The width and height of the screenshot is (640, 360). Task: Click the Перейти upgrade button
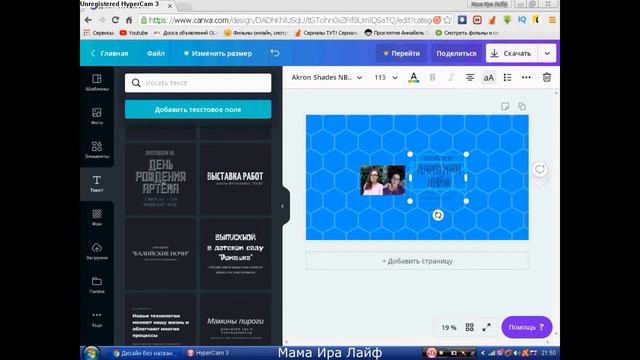[x=401, y=53]
